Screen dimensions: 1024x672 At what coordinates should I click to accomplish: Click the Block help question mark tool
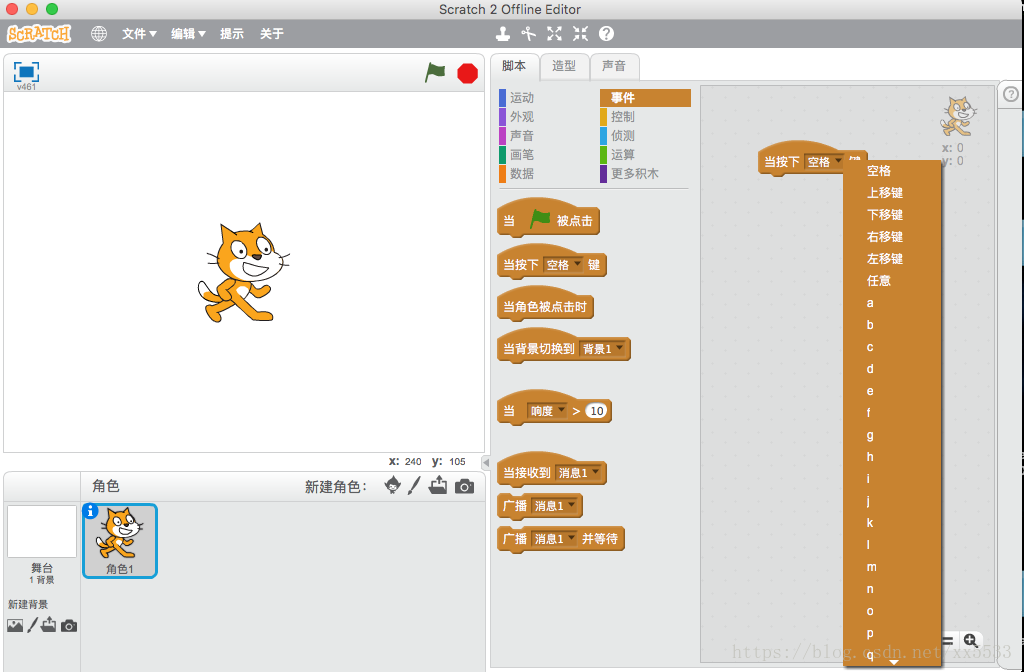coord(606,33)
